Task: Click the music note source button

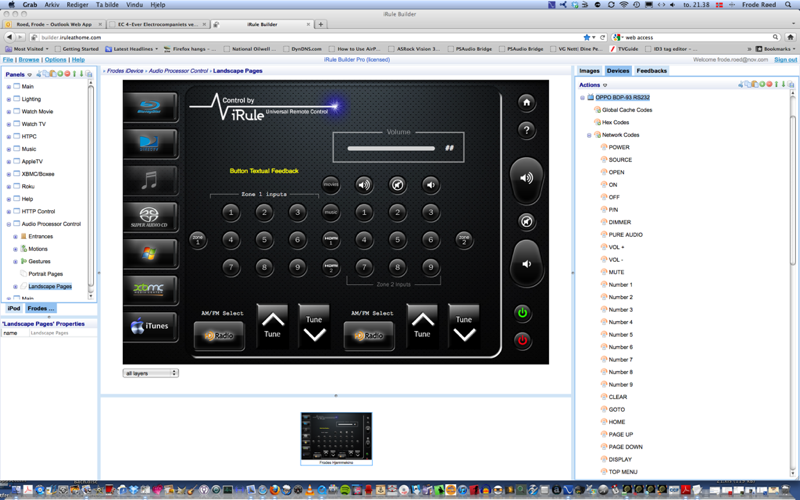Action: [151, 180]
